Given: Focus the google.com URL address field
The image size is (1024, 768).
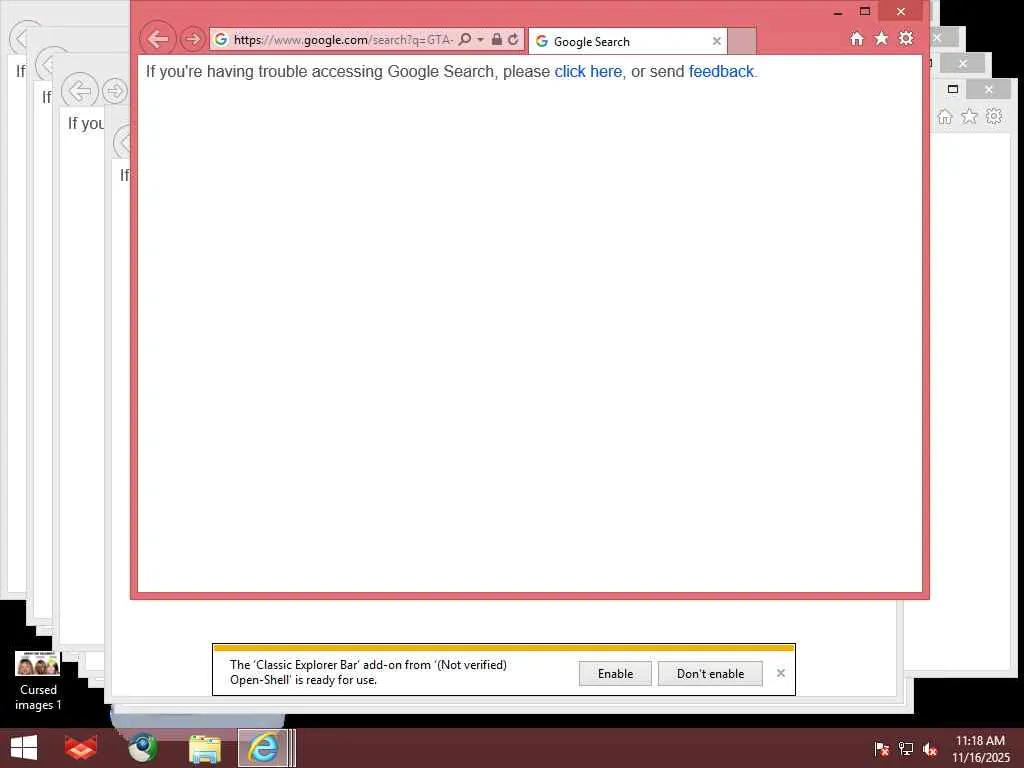Looking at the screenshot, I should [343, 40].
